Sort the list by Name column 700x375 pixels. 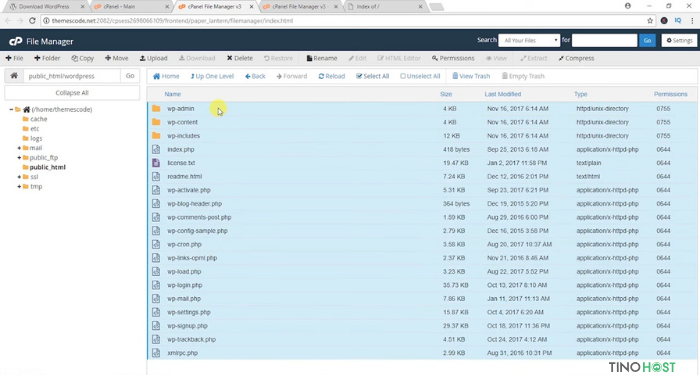pos(173,94)
